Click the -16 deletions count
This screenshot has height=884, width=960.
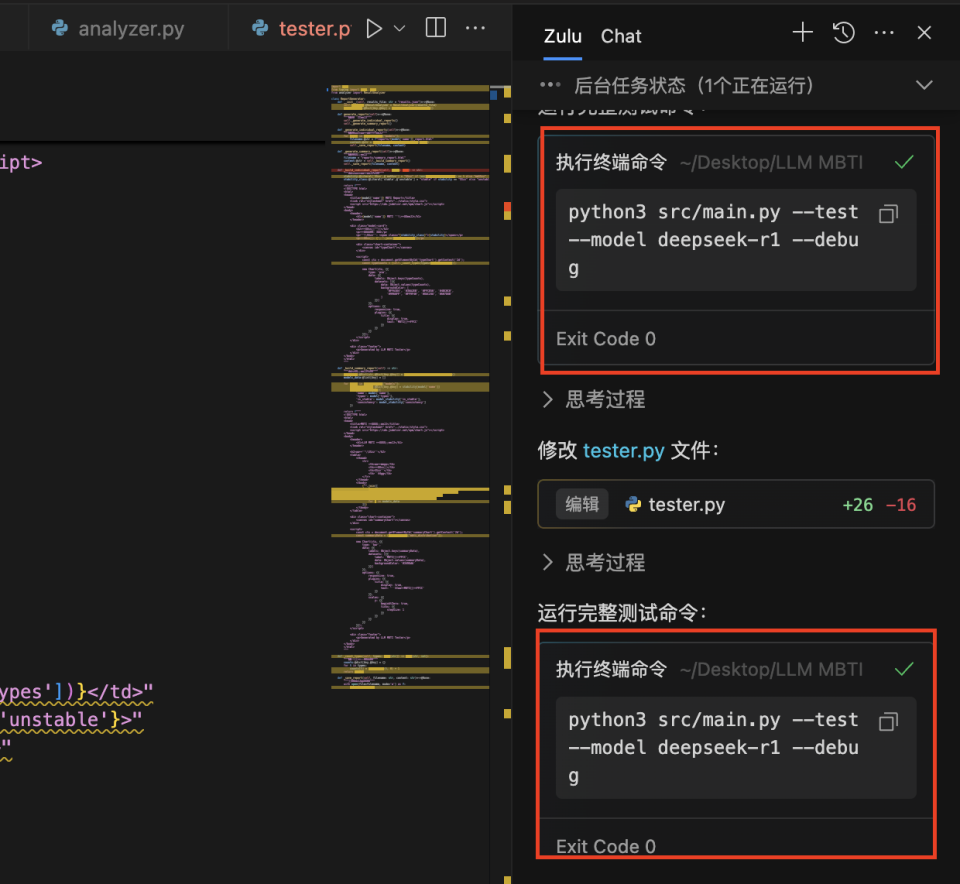click(x=901, y=504)
